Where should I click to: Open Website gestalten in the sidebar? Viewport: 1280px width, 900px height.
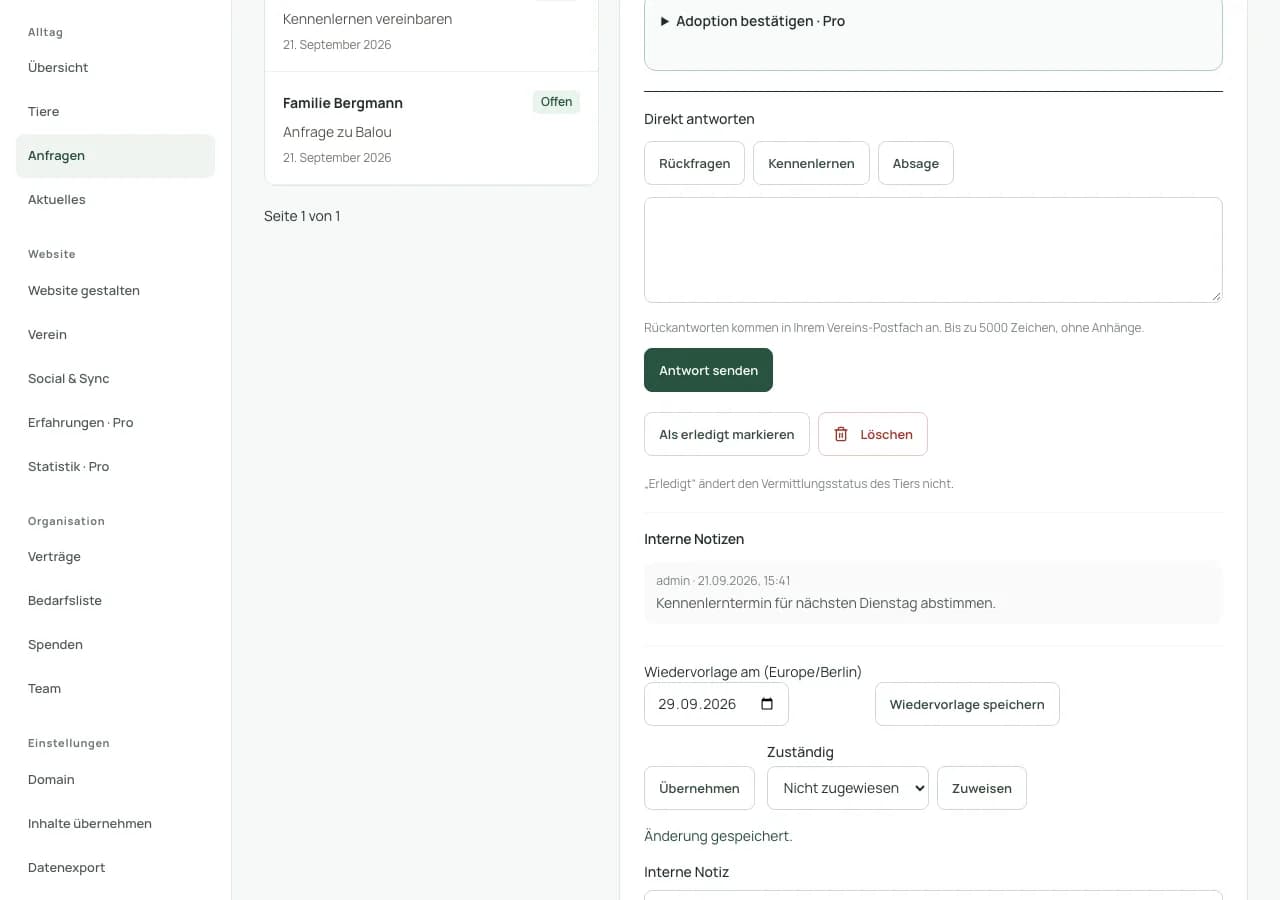tap(115, 291)
